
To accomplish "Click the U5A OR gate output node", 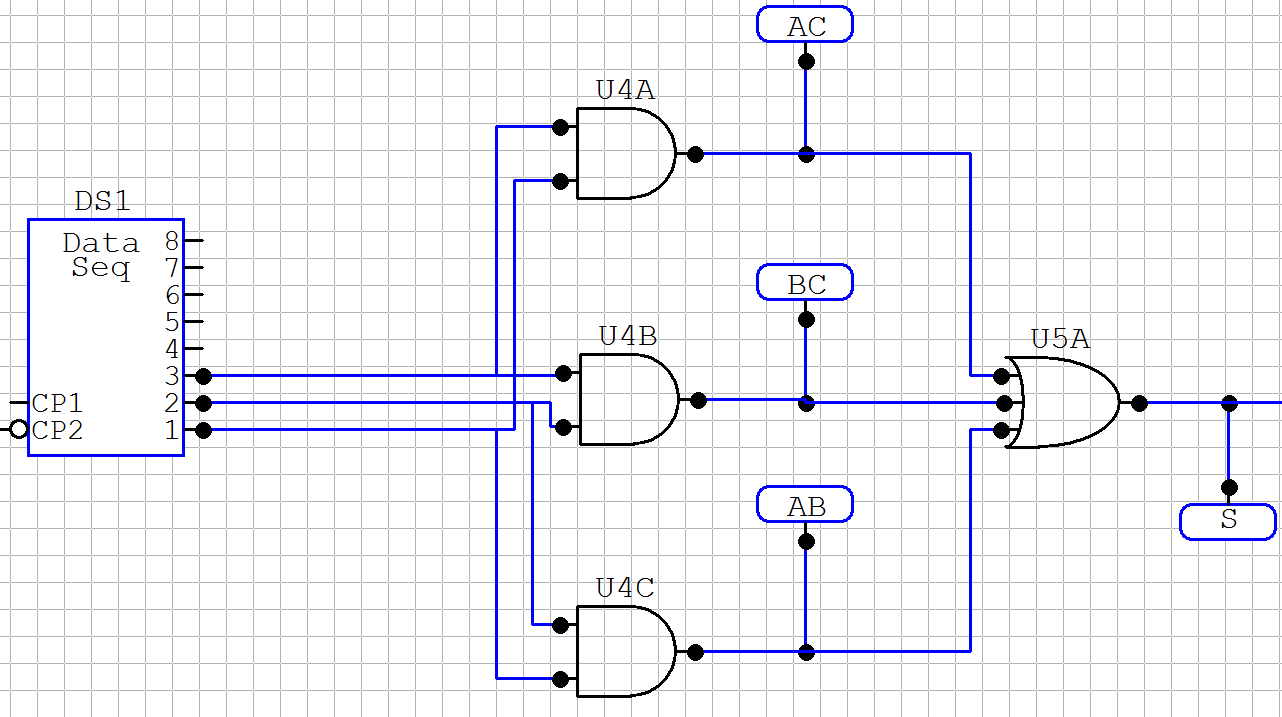I will (1139, 403).
